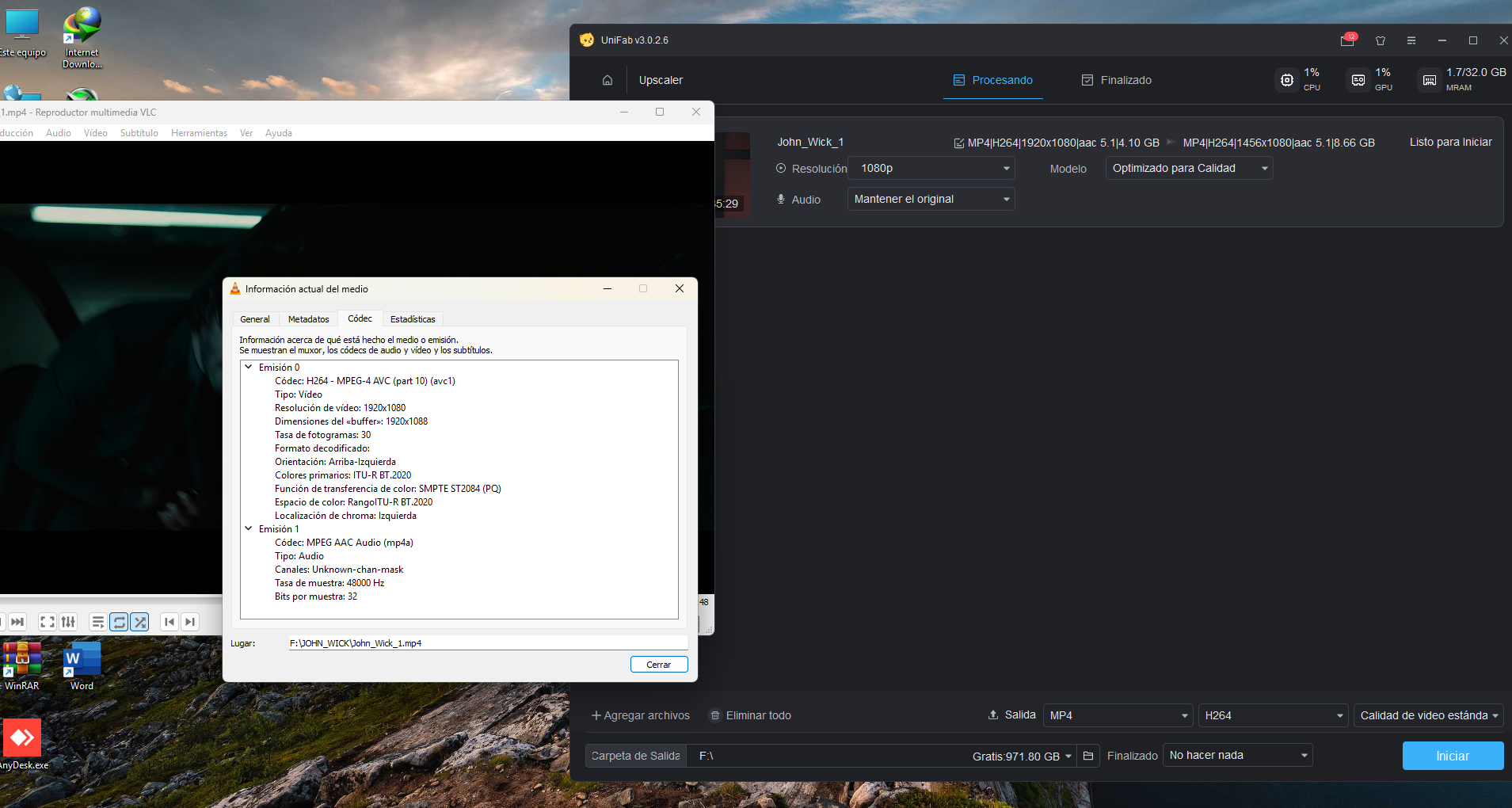Click trash icon for Eliminar todo

715,715
